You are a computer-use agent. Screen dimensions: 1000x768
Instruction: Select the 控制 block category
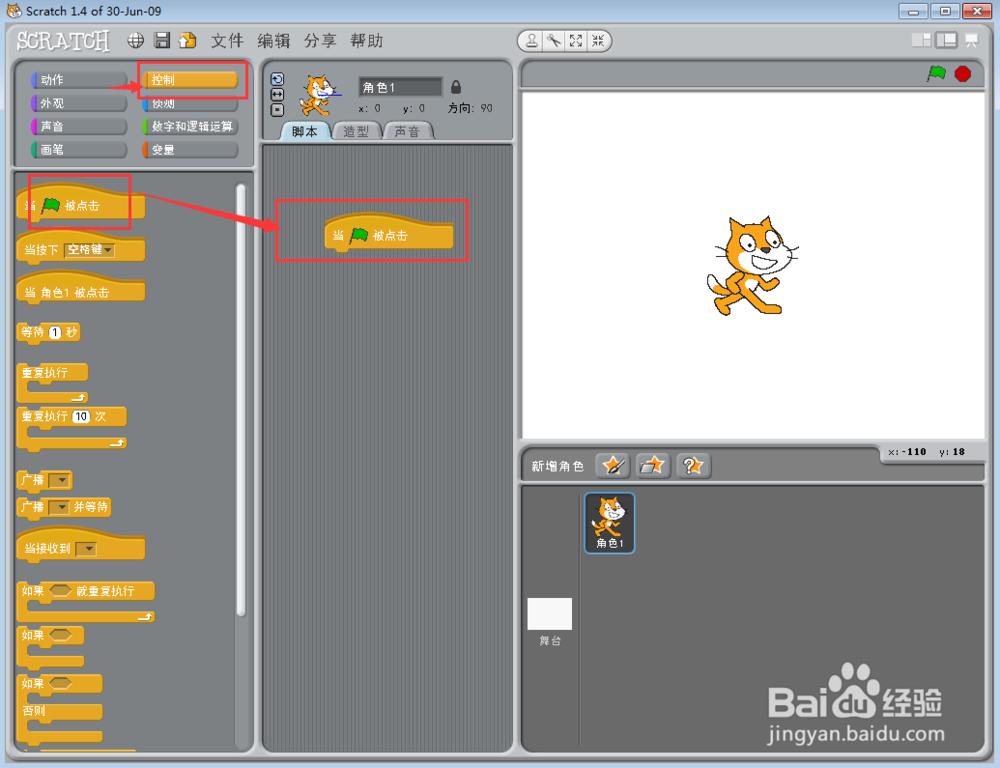(x=190, y=80)
